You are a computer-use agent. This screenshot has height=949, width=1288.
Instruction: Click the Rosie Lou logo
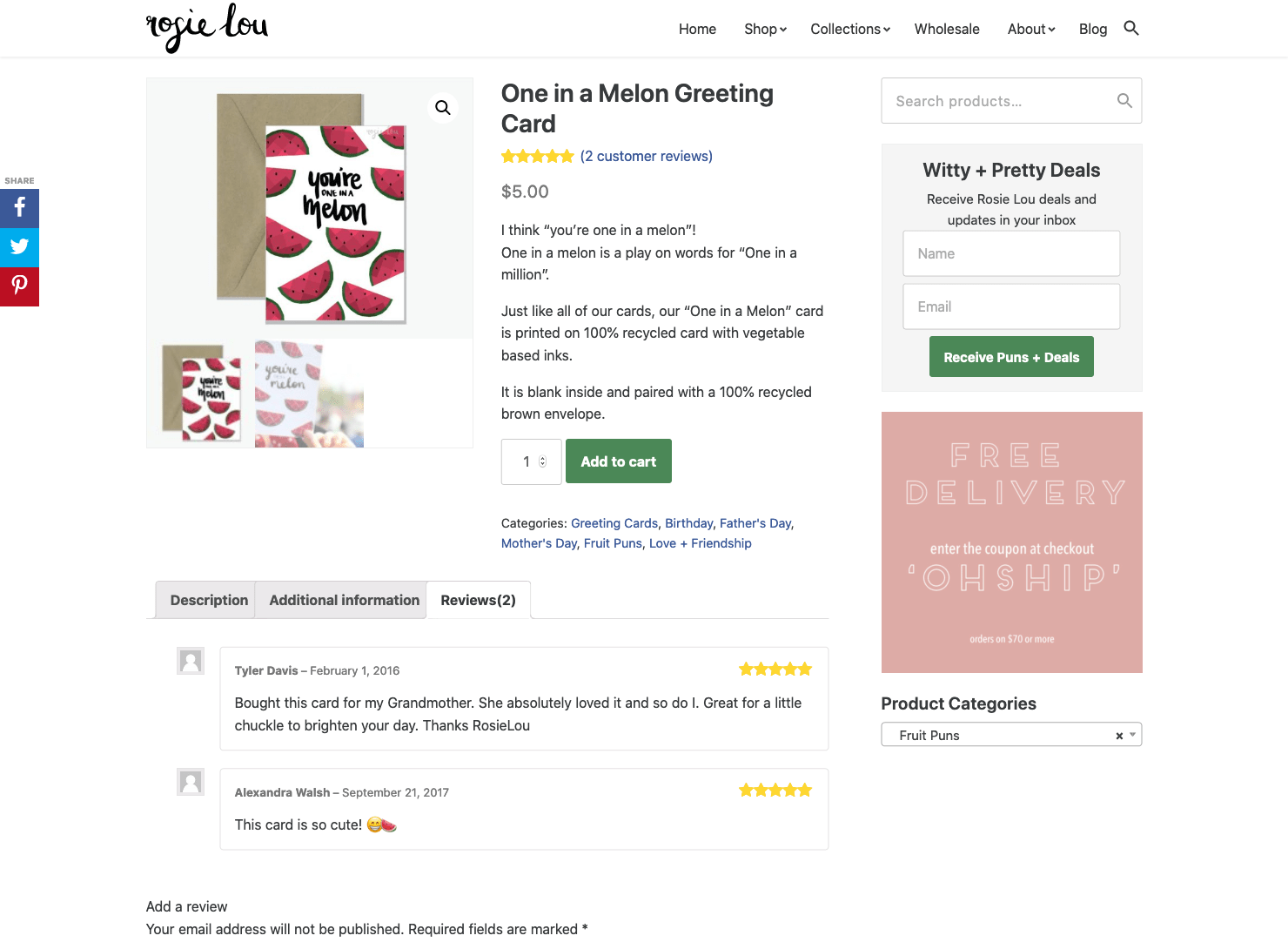click(207, 29)
